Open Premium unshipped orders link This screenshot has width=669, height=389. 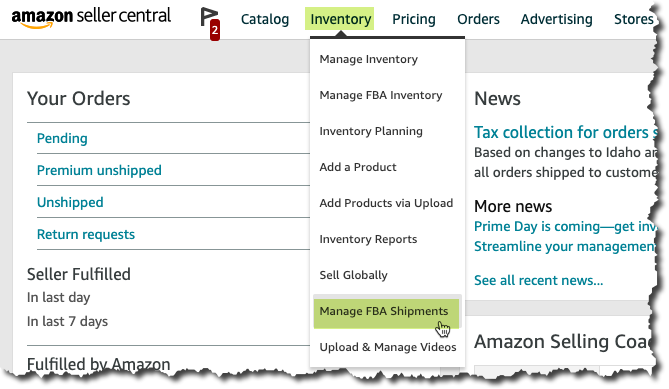click(99, 170)
